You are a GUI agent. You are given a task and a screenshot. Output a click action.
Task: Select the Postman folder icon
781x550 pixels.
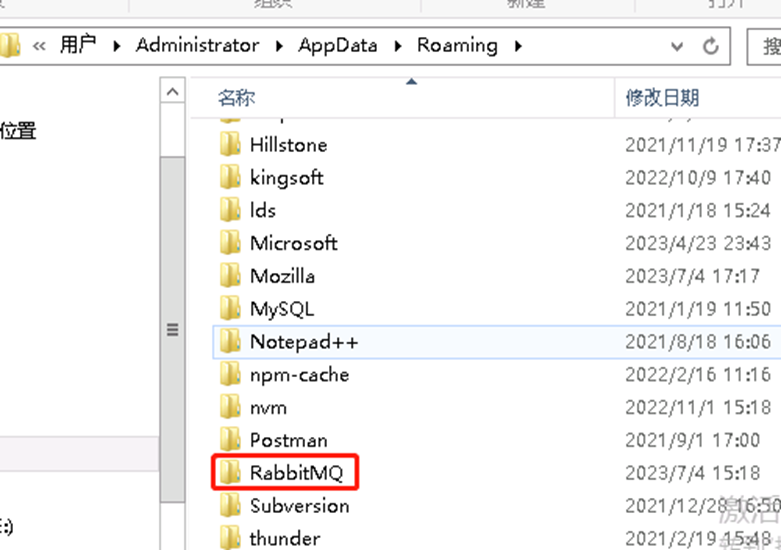click(x=231, y=440)
